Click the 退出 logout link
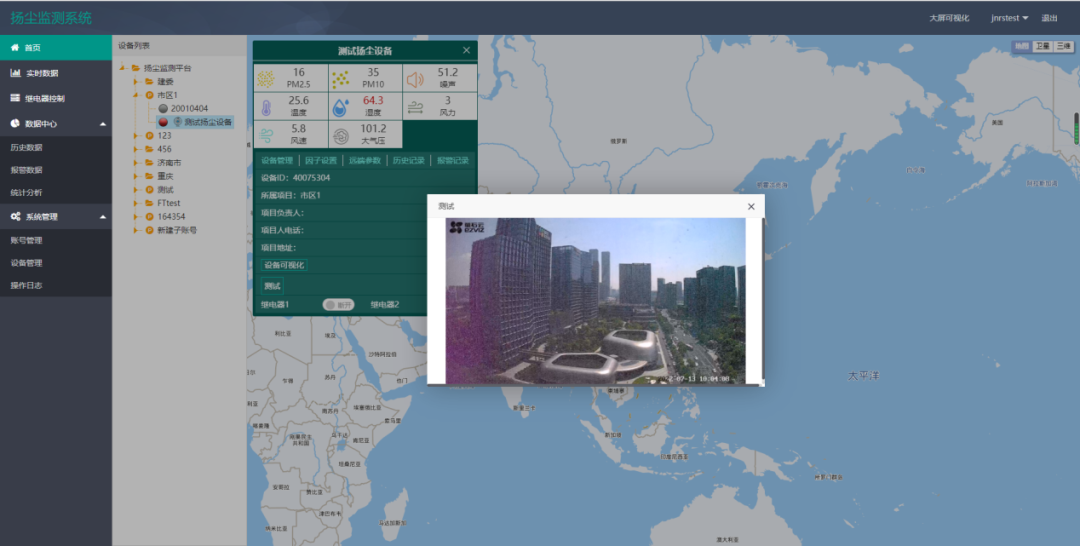The image size is (1080, 546). point(1049,18)
